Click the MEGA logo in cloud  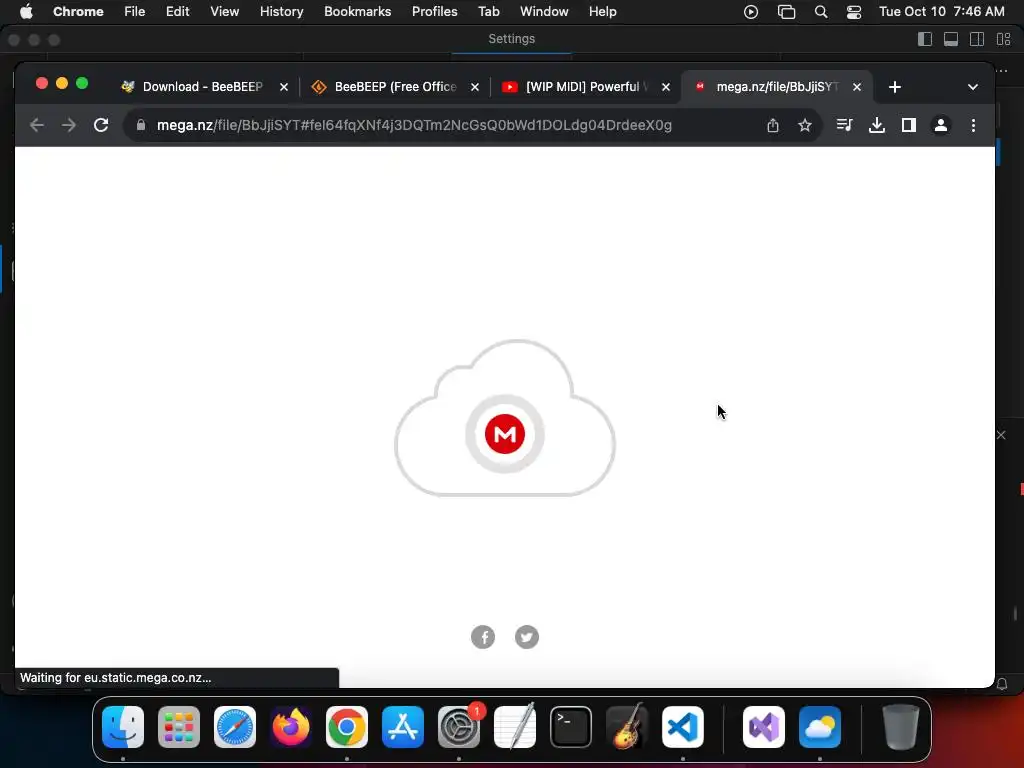point(505,434)
